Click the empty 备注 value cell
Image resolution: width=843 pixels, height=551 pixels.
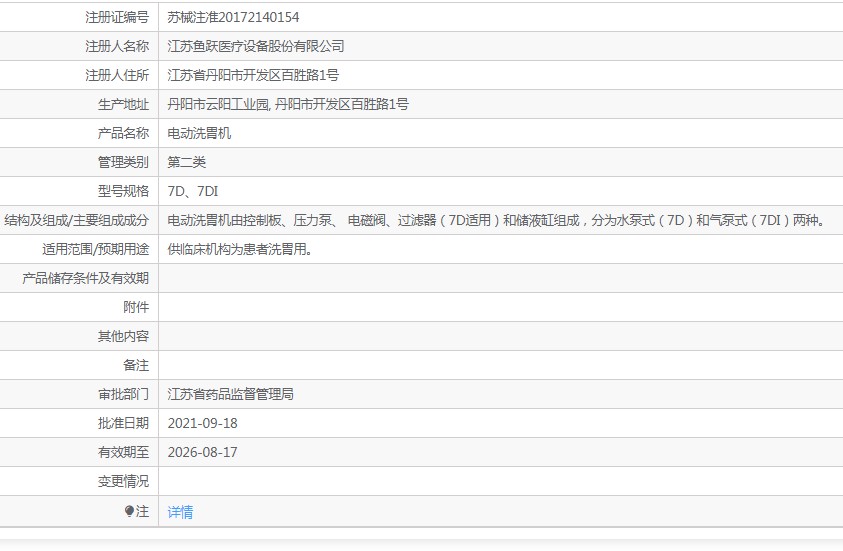coord(500,365)
